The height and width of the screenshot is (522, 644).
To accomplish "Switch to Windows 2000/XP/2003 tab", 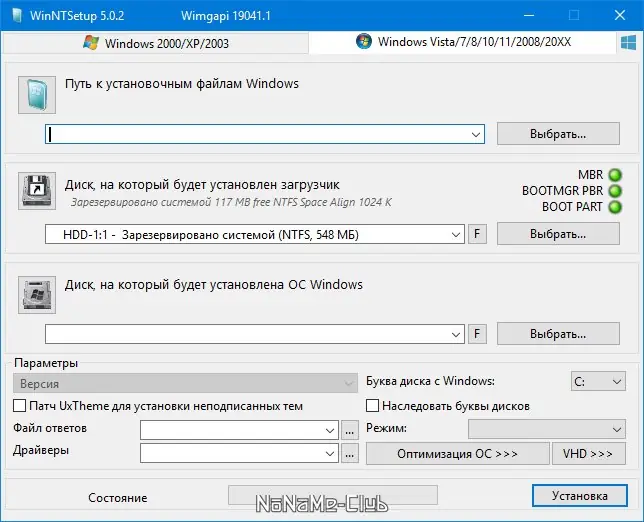I will coord(156,43).
